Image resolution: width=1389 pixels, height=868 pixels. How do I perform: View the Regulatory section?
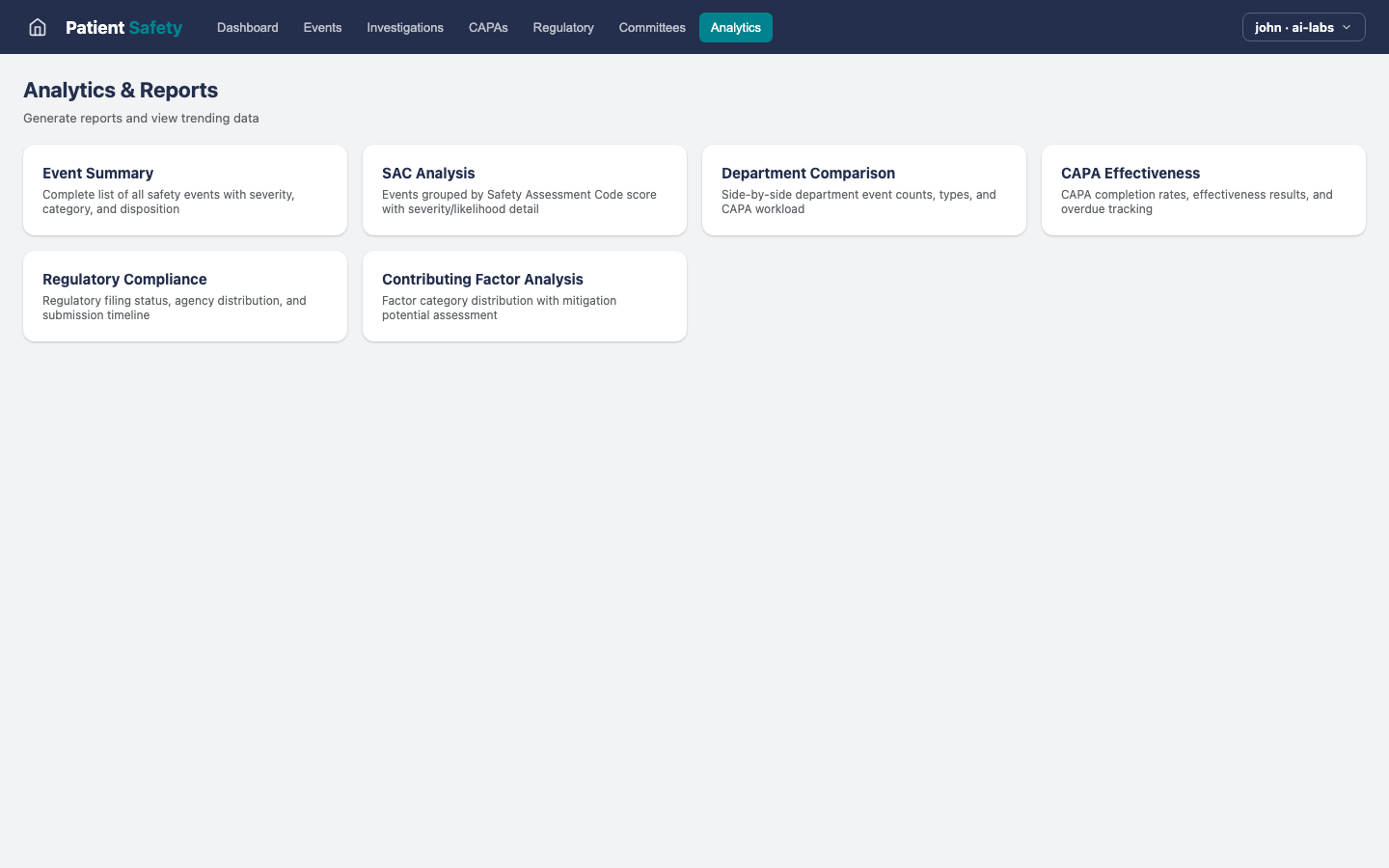pos(562,28)
